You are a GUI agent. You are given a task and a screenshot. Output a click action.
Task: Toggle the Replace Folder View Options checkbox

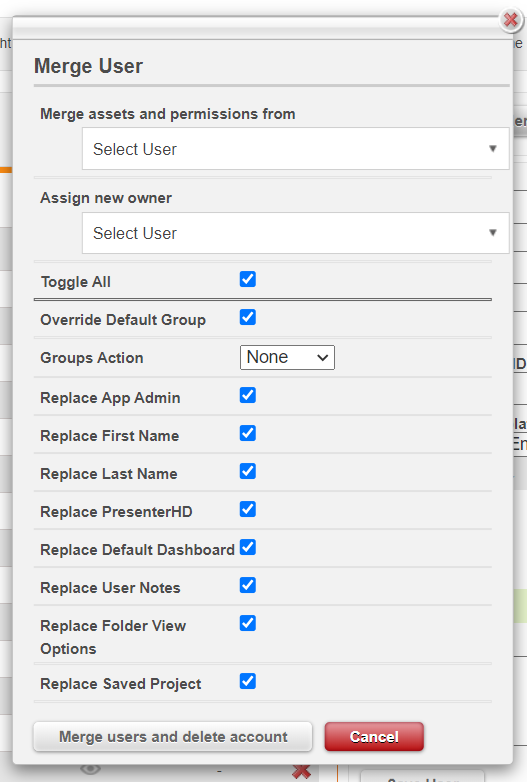248,623
